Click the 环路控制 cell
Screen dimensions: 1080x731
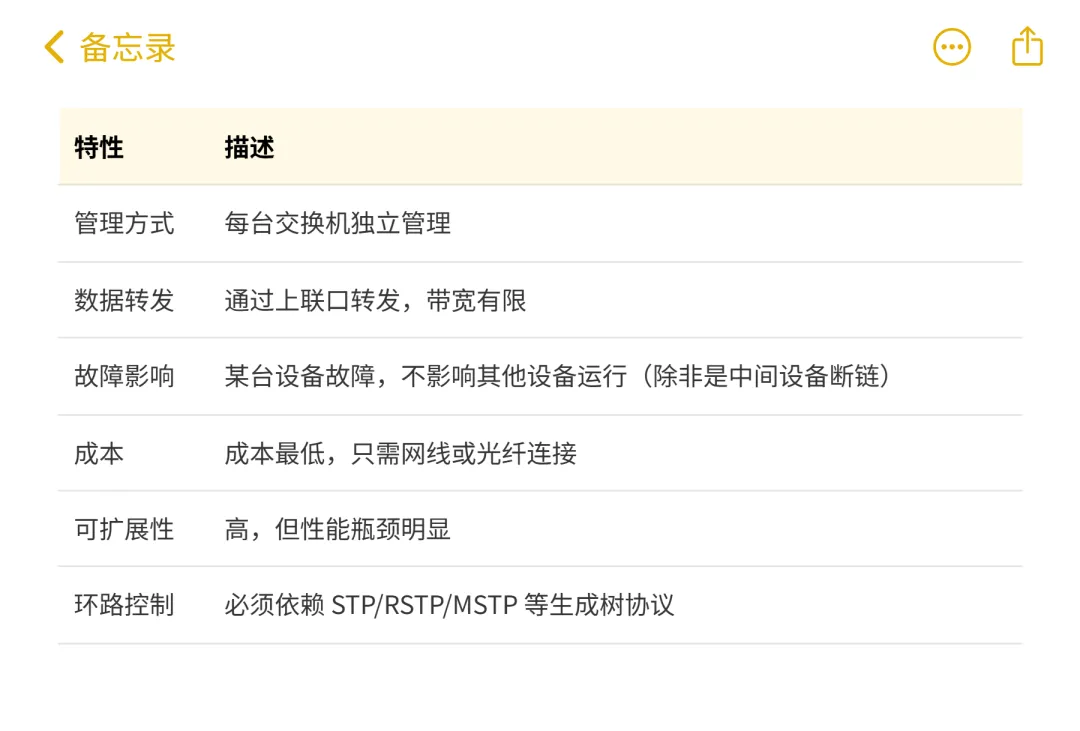click(x=124, y=605)
